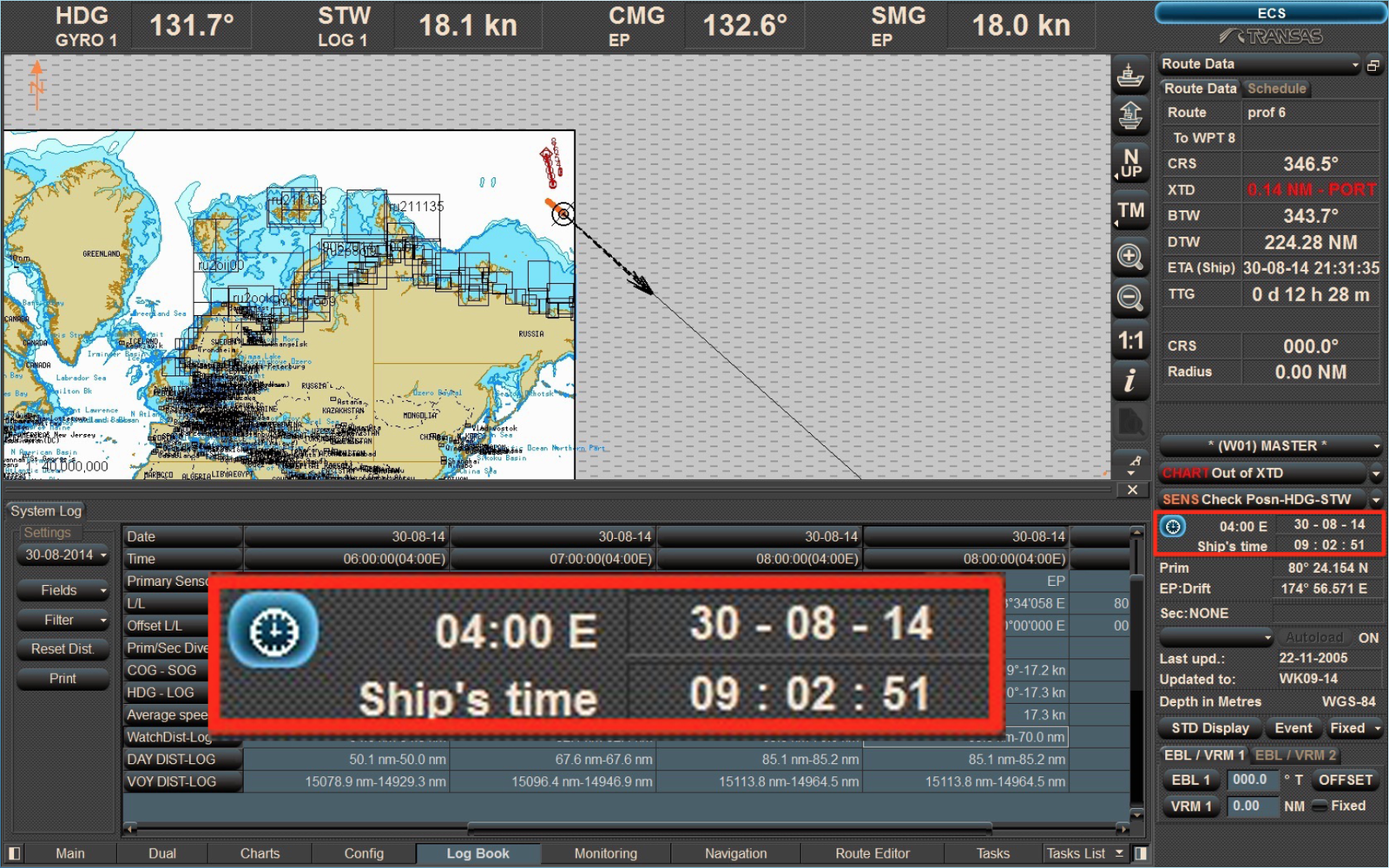Expand the CHART Out of XTD alarm list
Screen dimensions: 1389x868
pos(1376,473)
